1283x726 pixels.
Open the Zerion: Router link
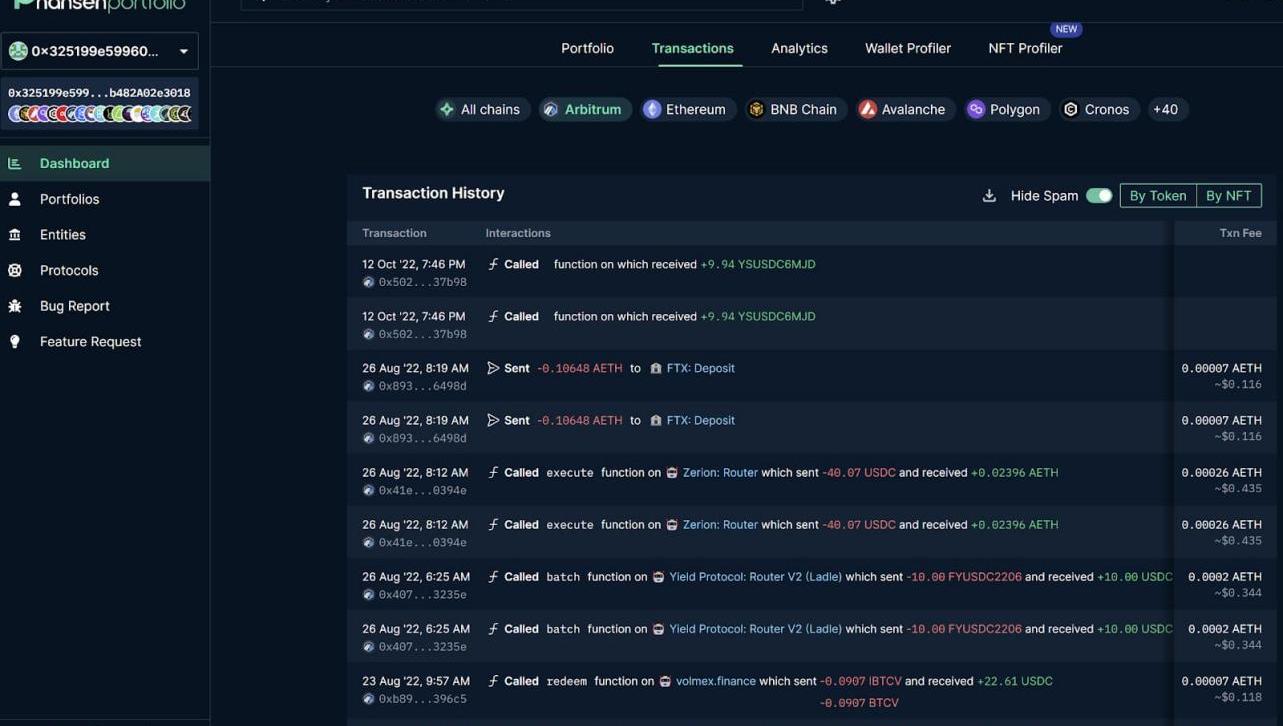[x=719, y=473]
